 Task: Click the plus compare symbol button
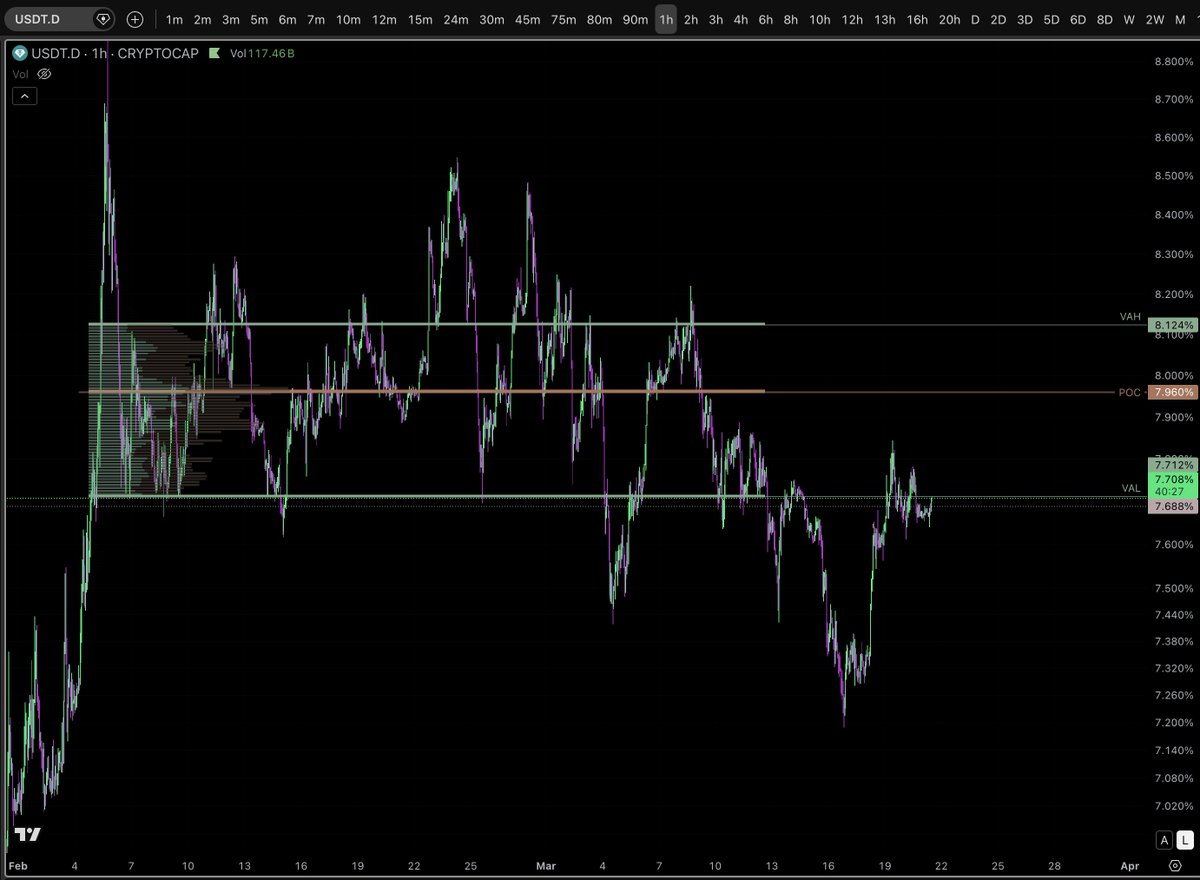(x=135, y=19)
